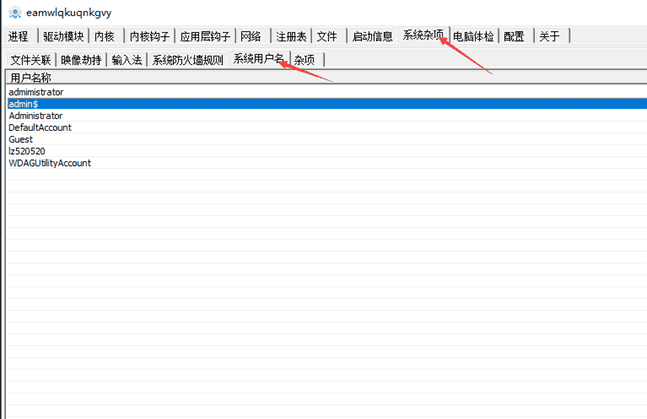Select the highlighted admin$ user row
This screenshot has height=419, width=647.
23,104
